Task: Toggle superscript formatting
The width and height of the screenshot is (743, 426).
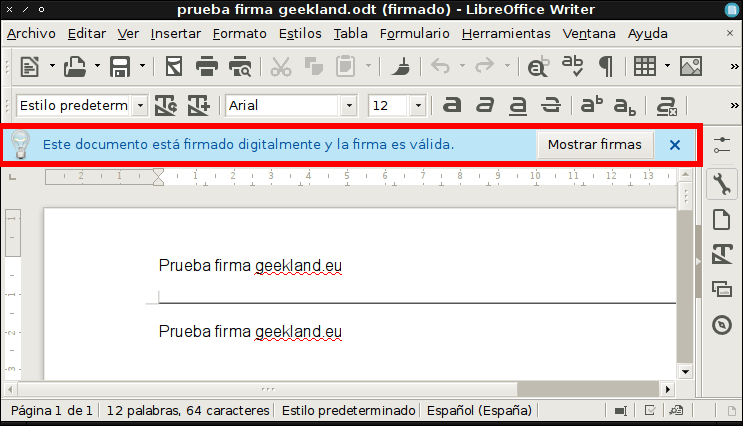Action: click(x=592, y=105)
